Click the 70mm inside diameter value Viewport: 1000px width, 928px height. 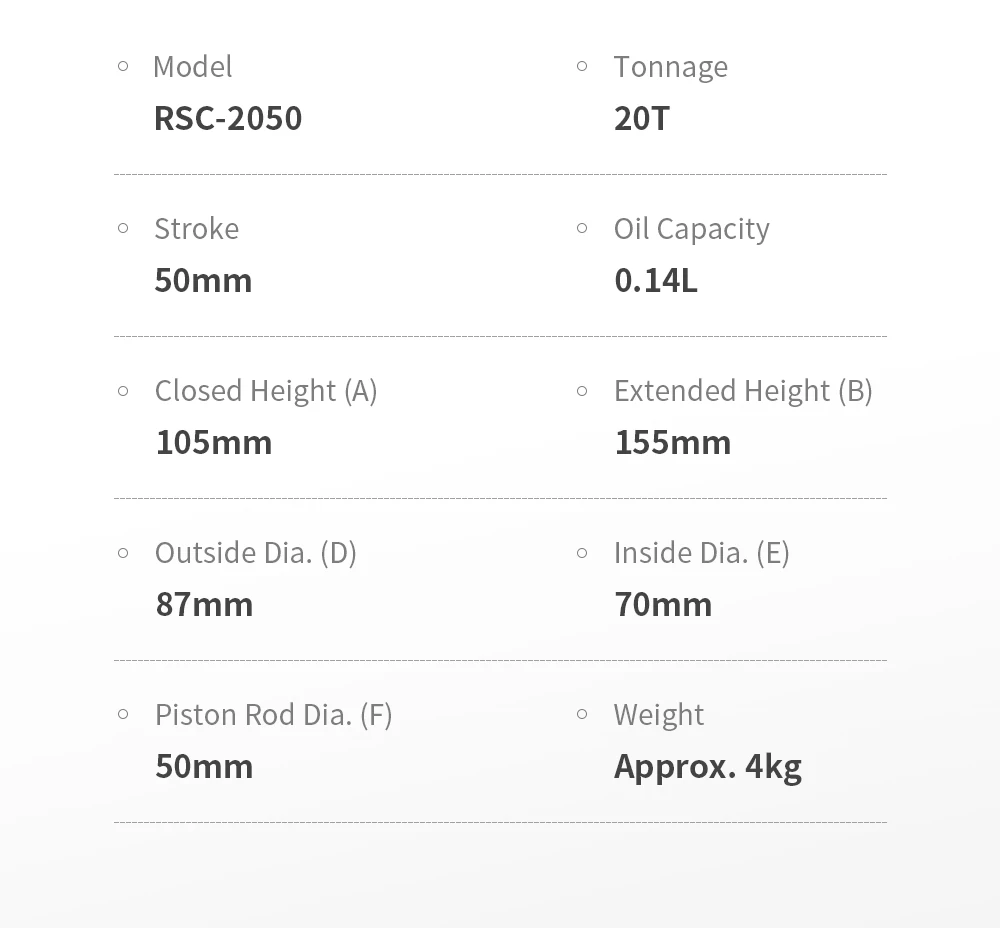click(663, 605)
